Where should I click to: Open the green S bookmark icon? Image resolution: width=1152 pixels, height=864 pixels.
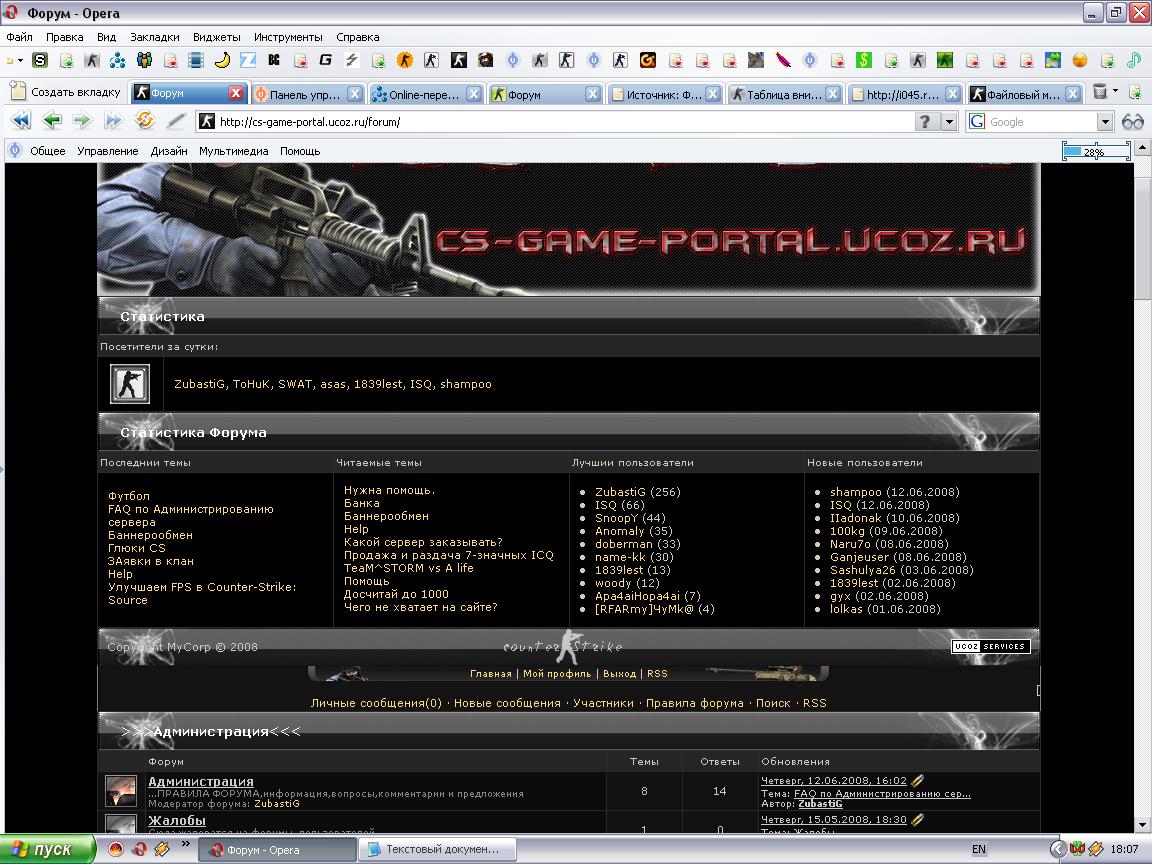pyautogui.click(x=40, y=60)
